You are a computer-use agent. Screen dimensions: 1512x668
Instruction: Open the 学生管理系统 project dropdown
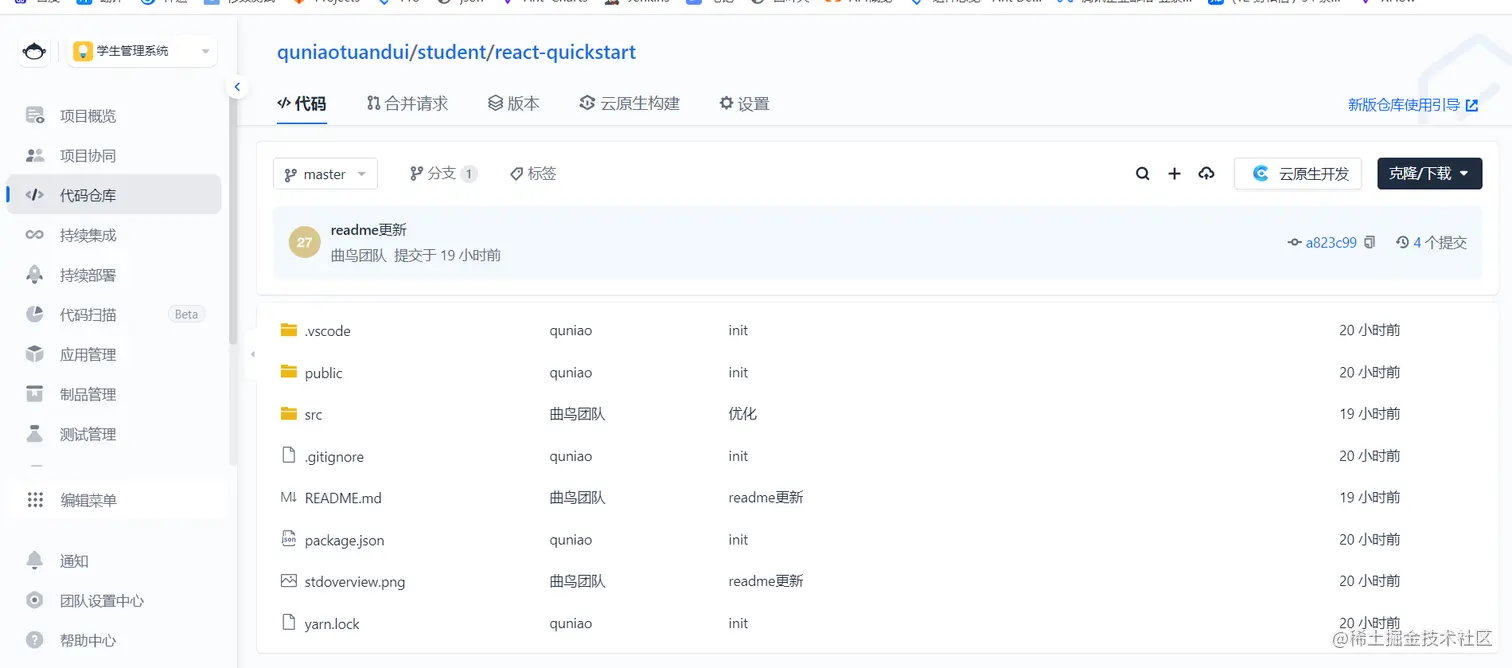pos(143,51)
